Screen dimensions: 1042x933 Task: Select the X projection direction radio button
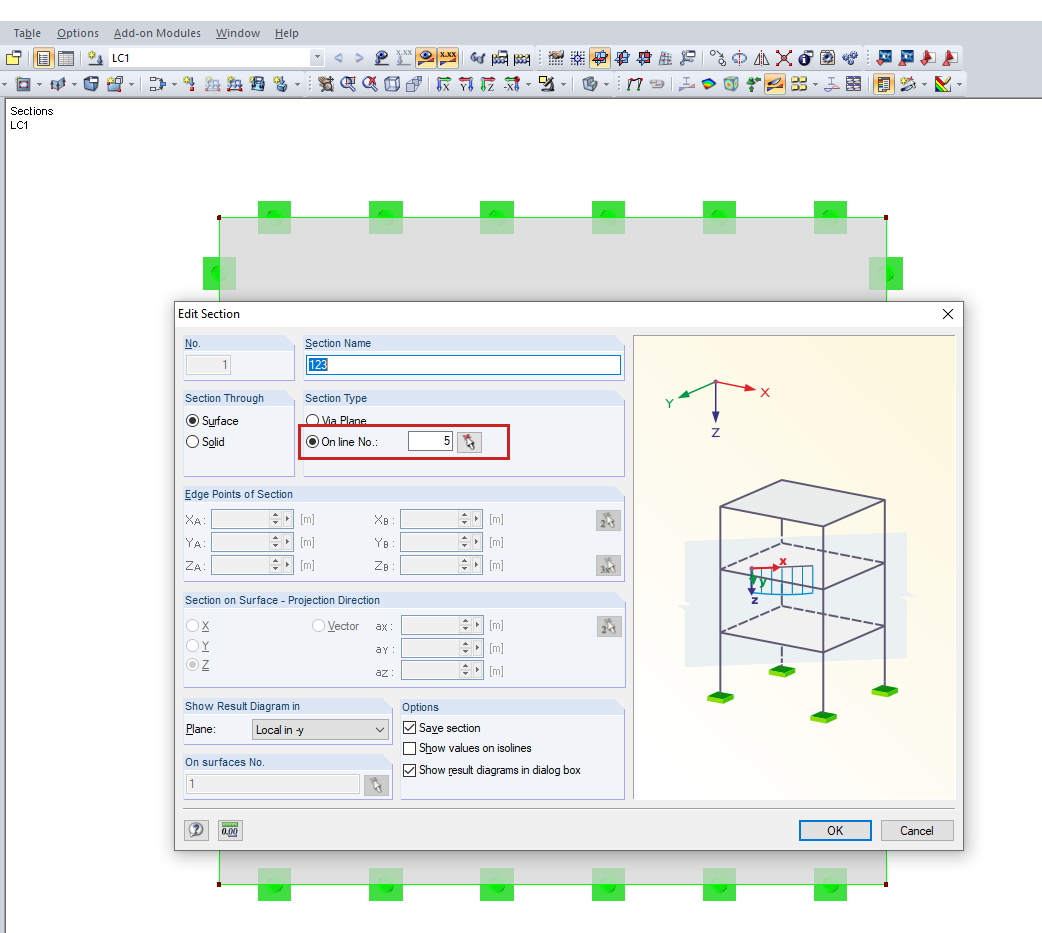point(193,626)
